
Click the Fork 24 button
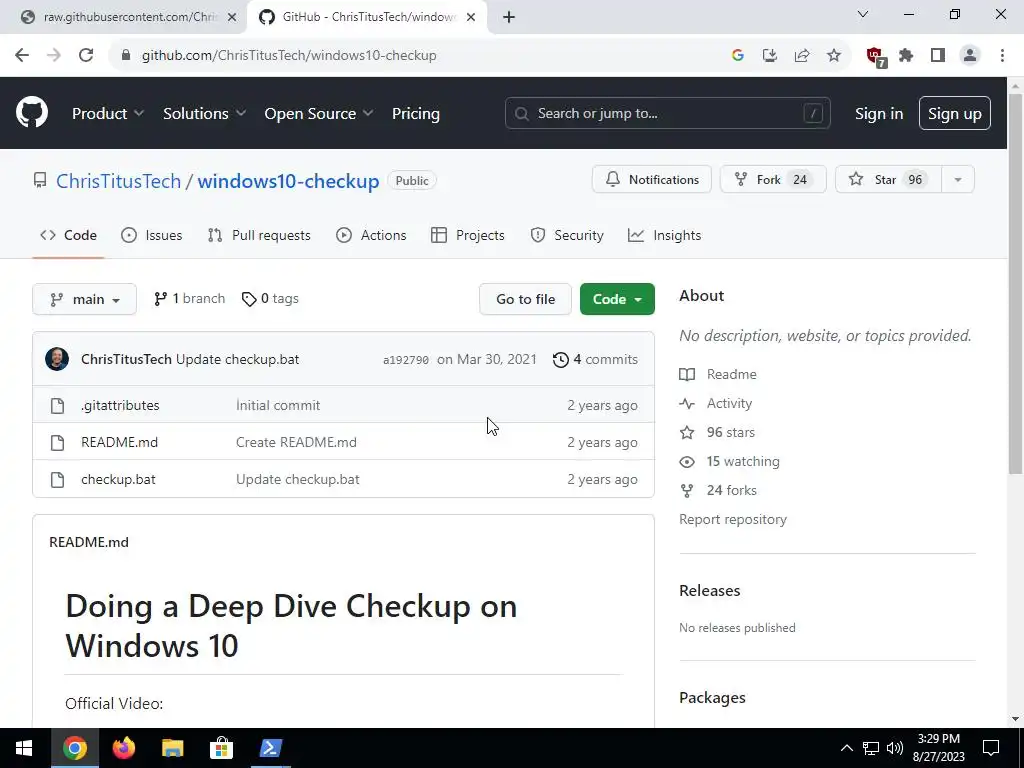[773, 180]
